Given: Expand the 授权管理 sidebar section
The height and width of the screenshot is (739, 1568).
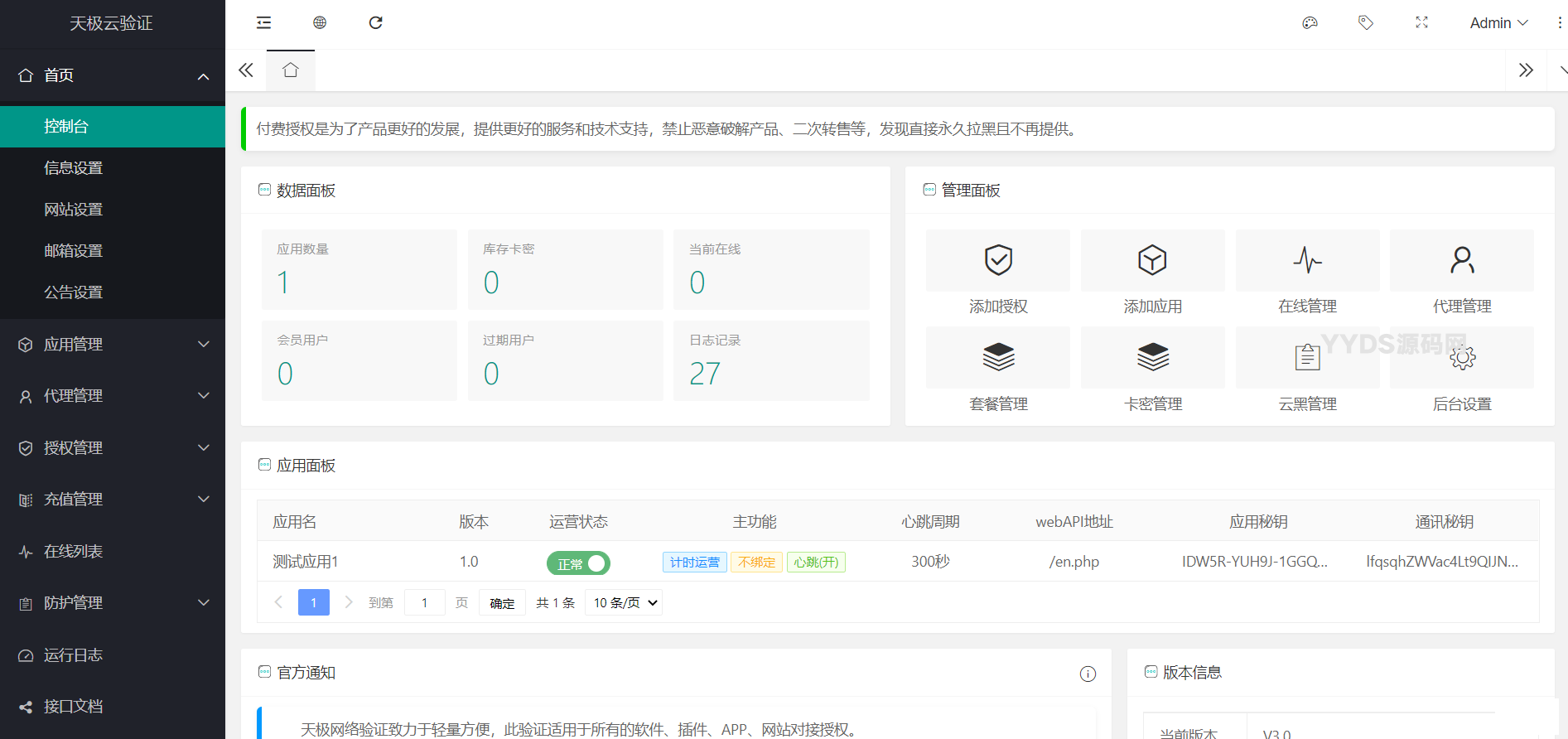Looking at the screenshot, I should click(x=113, y=448).
